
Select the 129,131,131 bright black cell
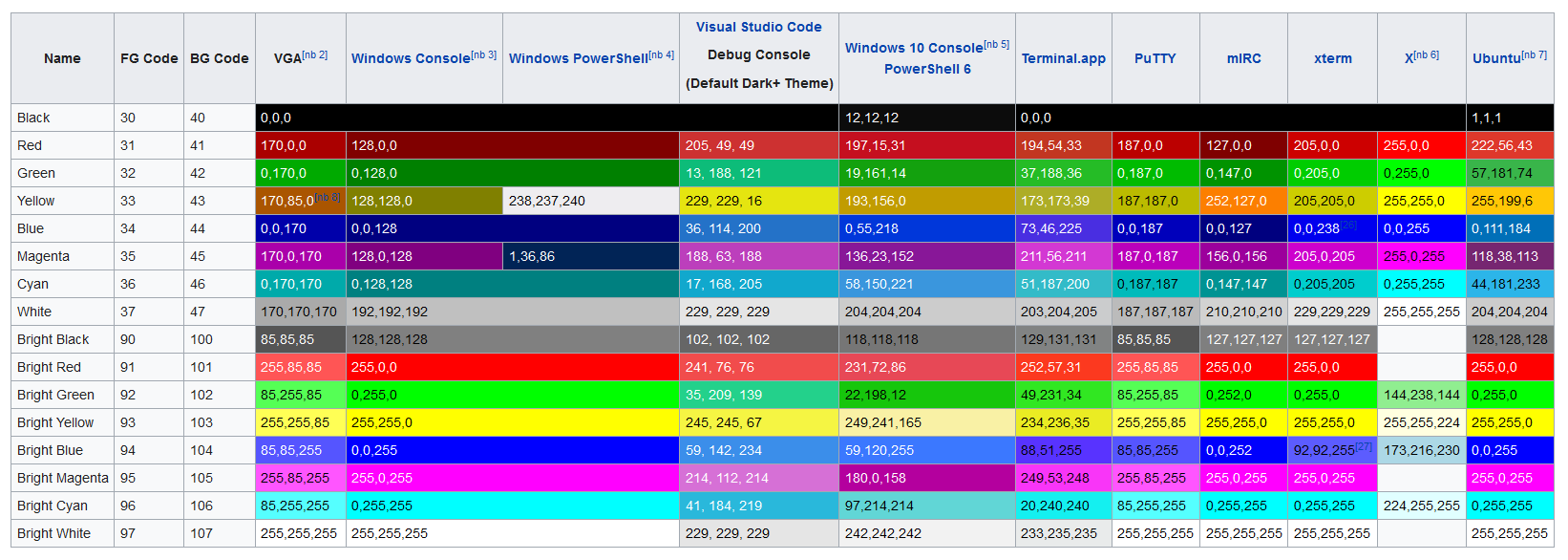[x=1064, y=339]
